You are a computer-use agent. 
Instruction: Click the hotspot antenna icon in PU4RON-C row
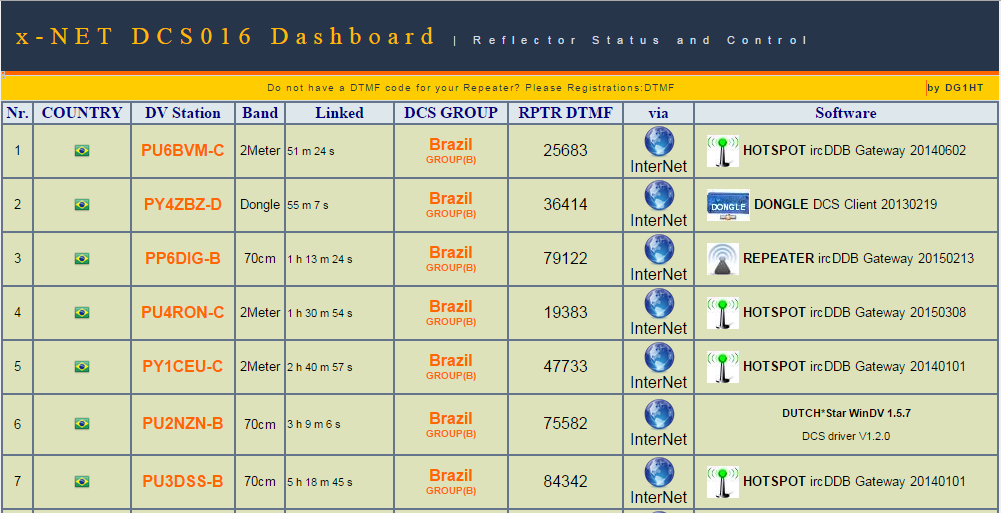pyautogui.click(x=723, y=313)
